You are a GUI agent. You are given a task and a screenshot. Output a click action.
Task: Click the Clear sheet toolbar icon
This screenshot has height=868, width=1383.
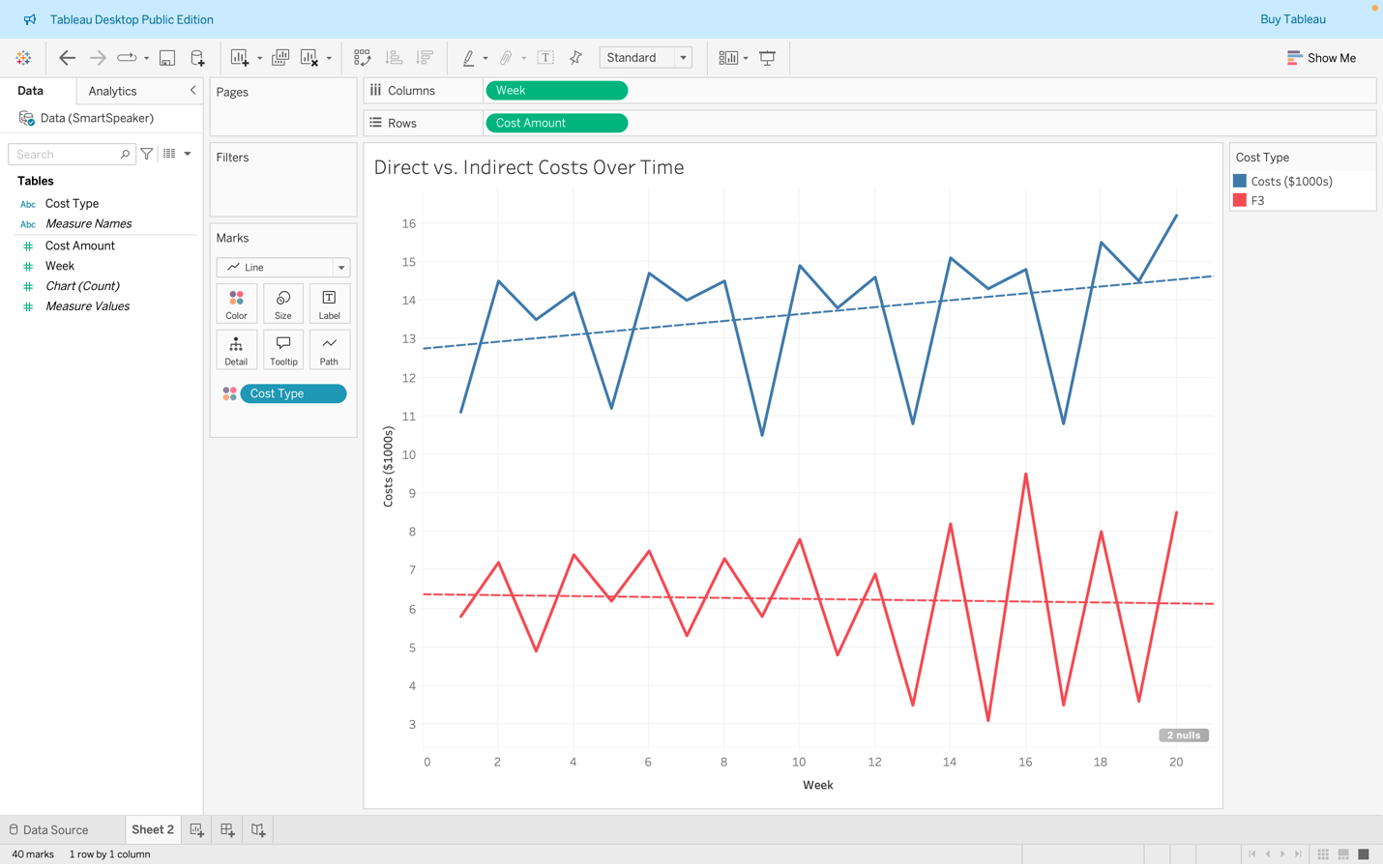(309, 58)
